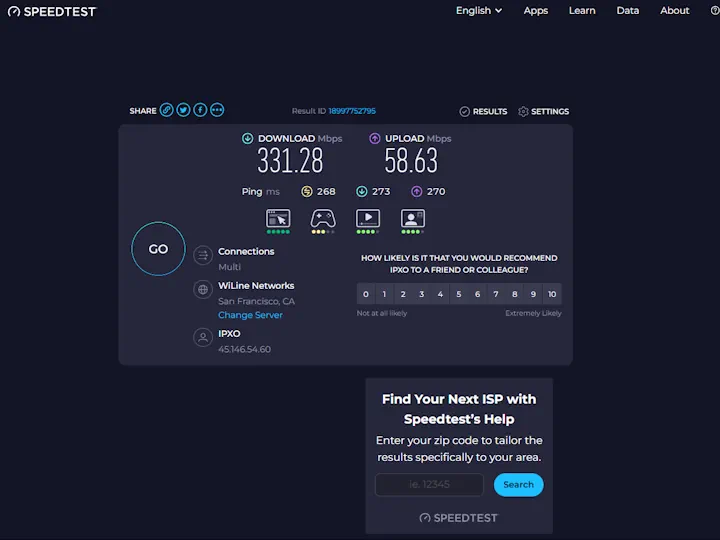Viewport: 720px width, 540px height.
Task: Click the upload speed value 58.63
Action: [x=411, y=161]
